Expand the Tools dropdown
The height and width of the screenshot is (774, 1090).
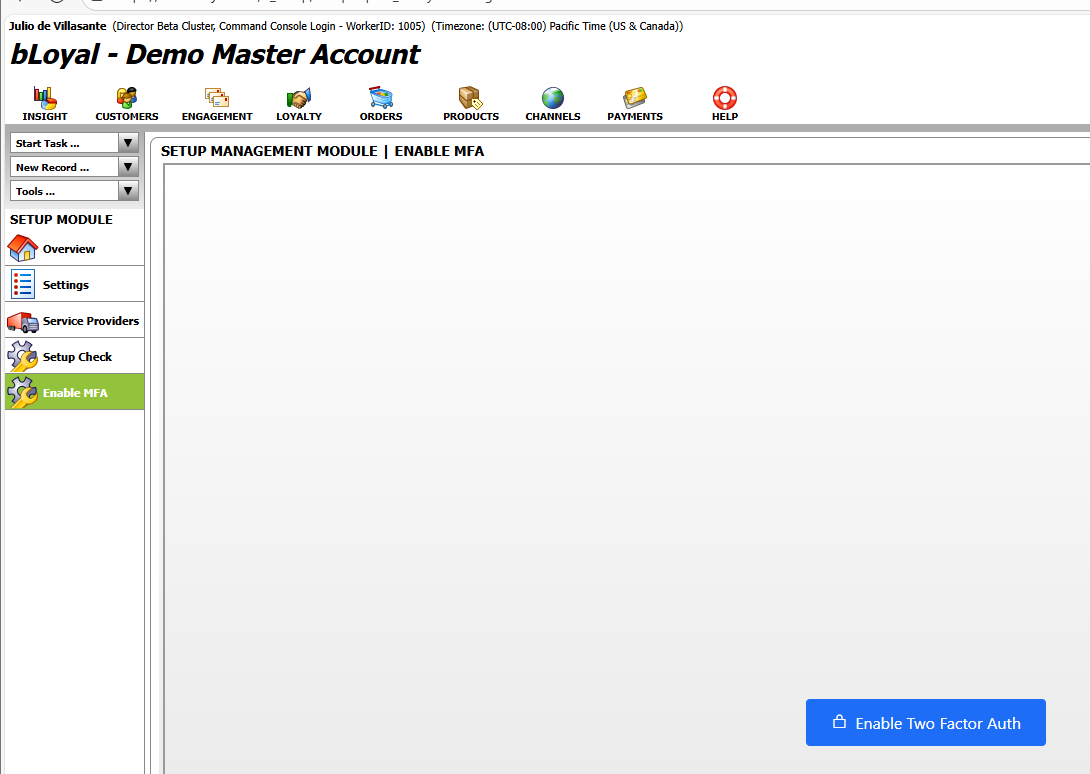[128, 191]
